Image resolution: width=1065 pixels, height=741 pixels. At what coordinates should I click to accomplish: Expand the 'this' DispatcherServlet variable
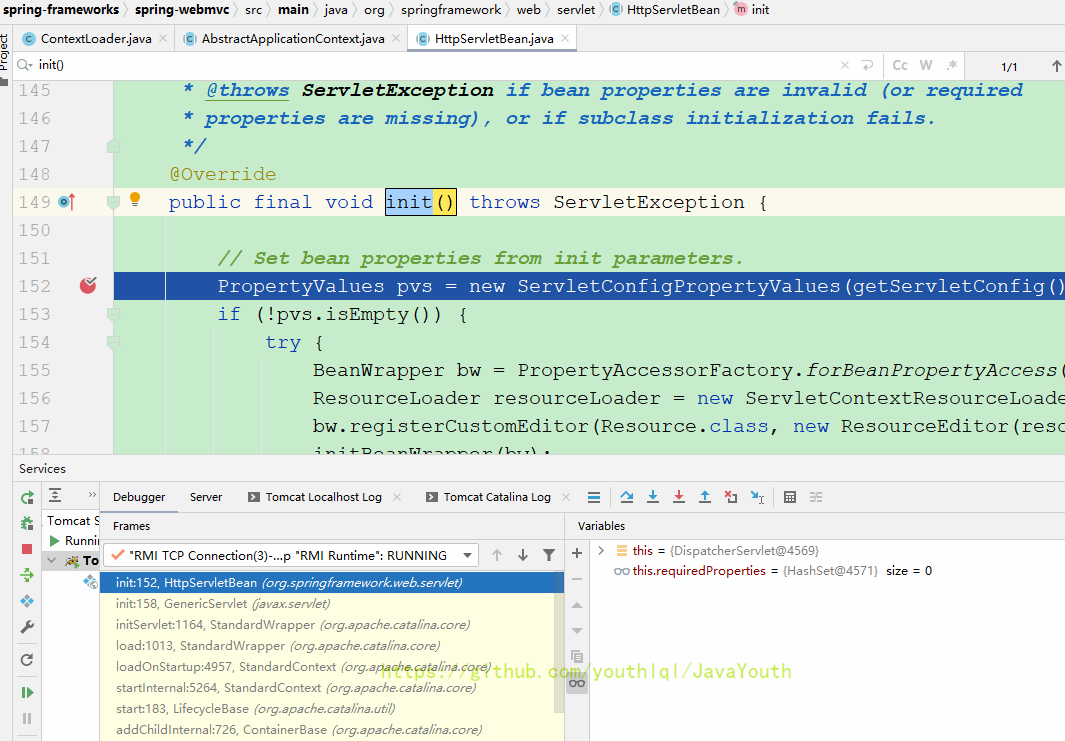pyautogui.click(x=601, y=550)
